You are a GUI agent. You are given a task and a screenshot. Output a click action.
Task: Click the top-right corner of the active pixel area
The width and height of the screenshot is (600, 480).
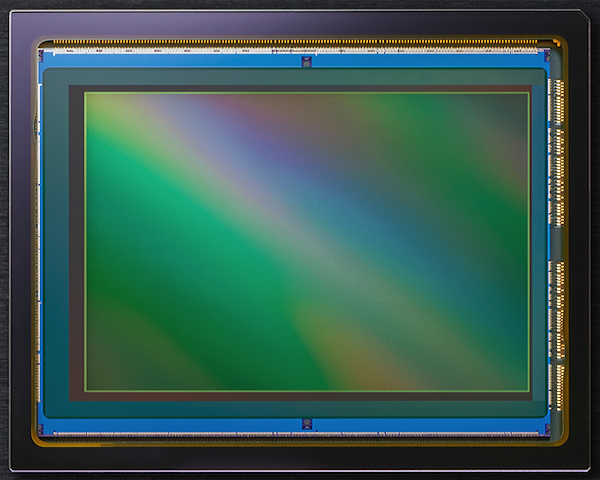point(529,94)
